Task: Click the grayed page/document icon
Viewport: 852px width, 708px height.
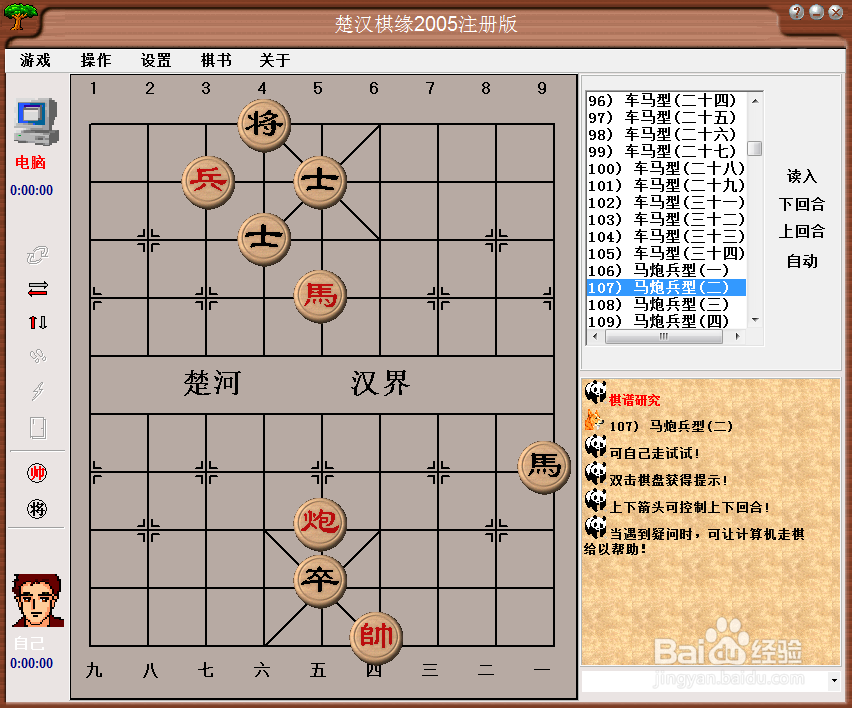Action: pyautogui.click(x=37, y=428)
